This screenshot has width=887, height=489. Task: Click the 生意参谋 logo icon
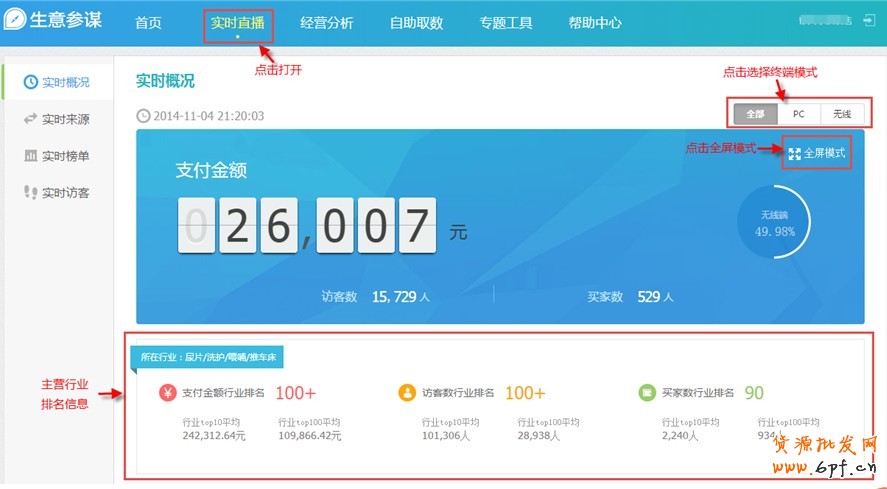click(16, 21)
